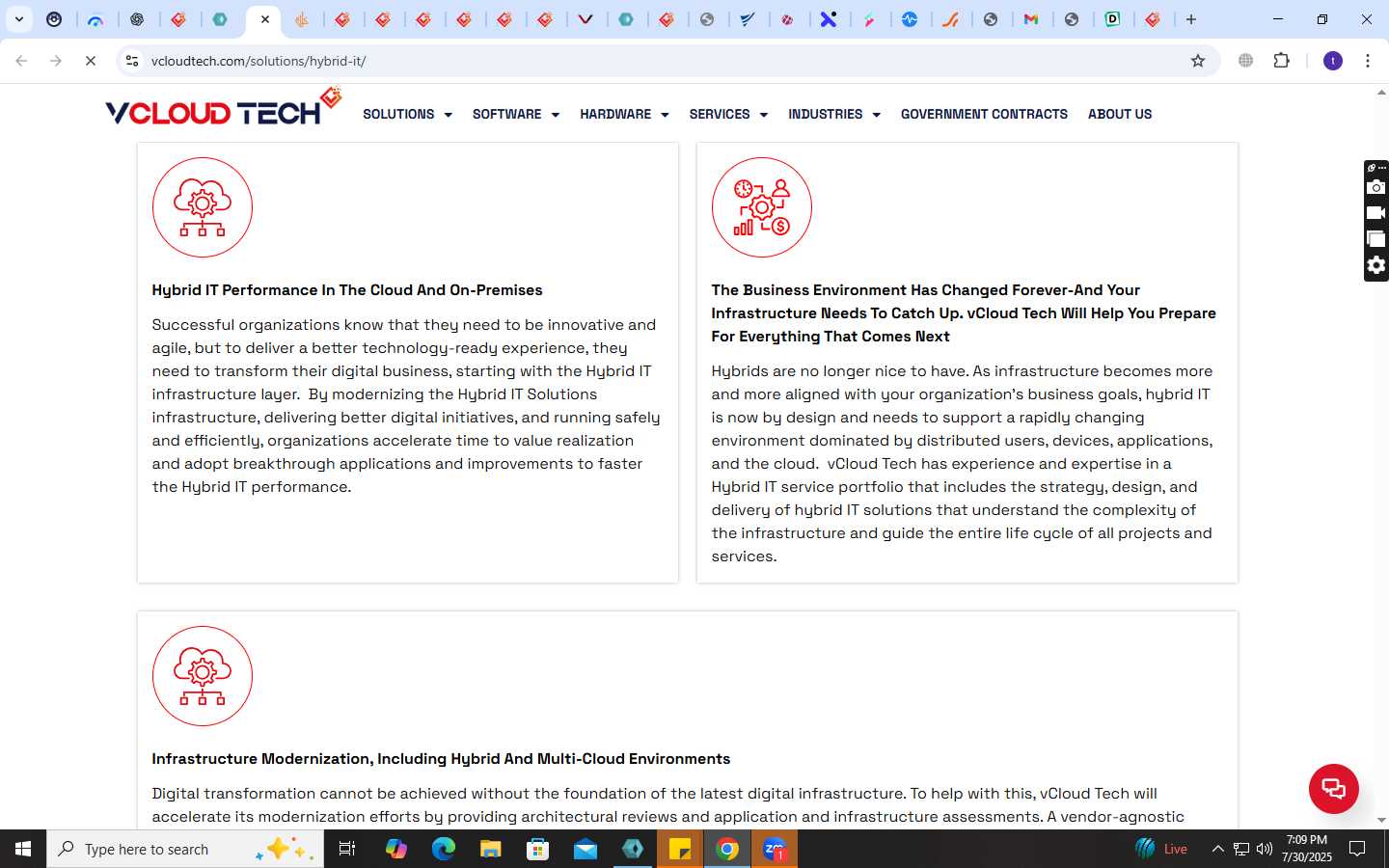Take screenshot with side panel camera icon
1389x868 pixels.
(x=1376, y=187)
